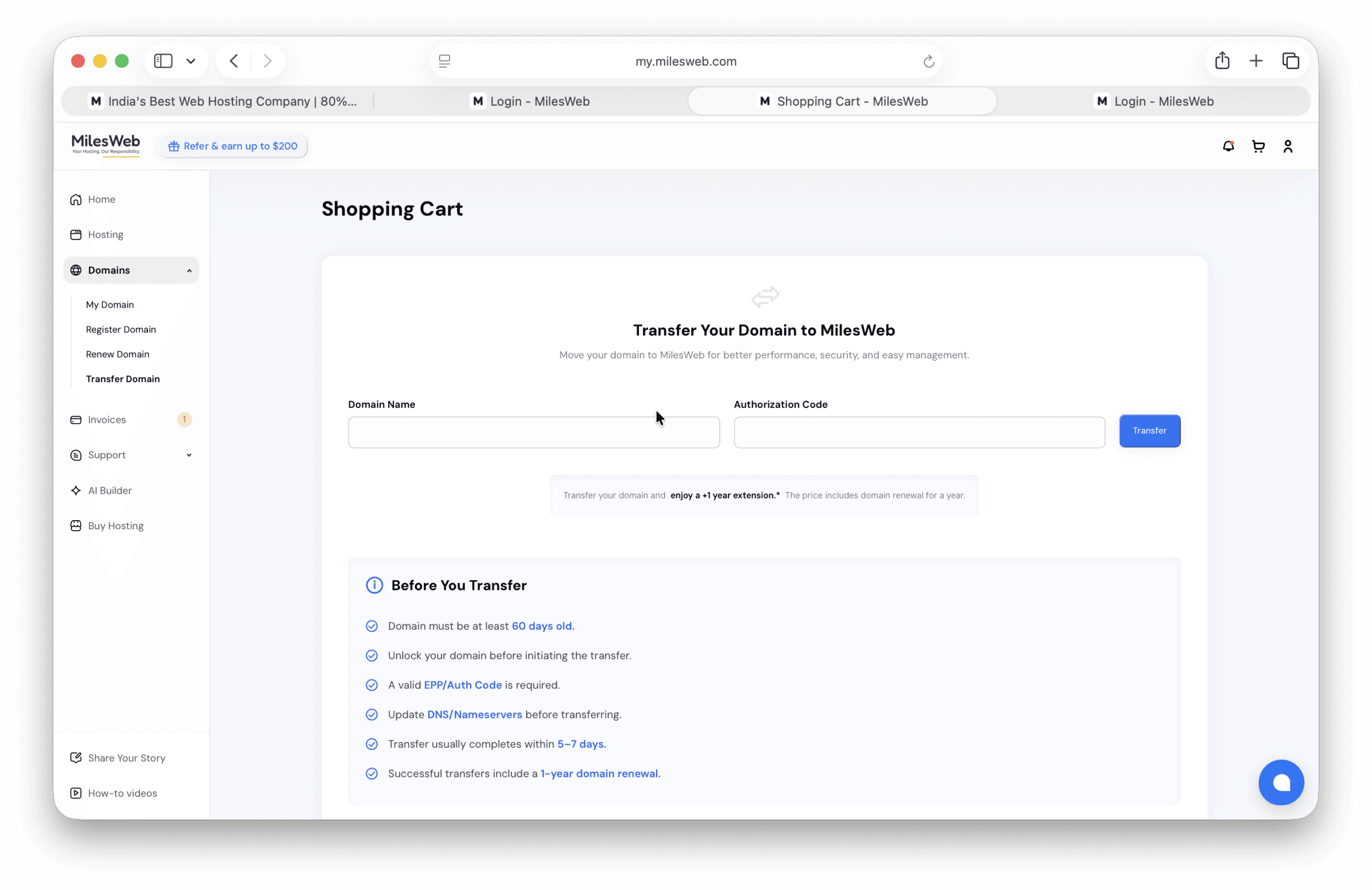Click the Home sidebar icon
The height and width of the screenshot is (890, 1372).
click(x=76, y=199)
